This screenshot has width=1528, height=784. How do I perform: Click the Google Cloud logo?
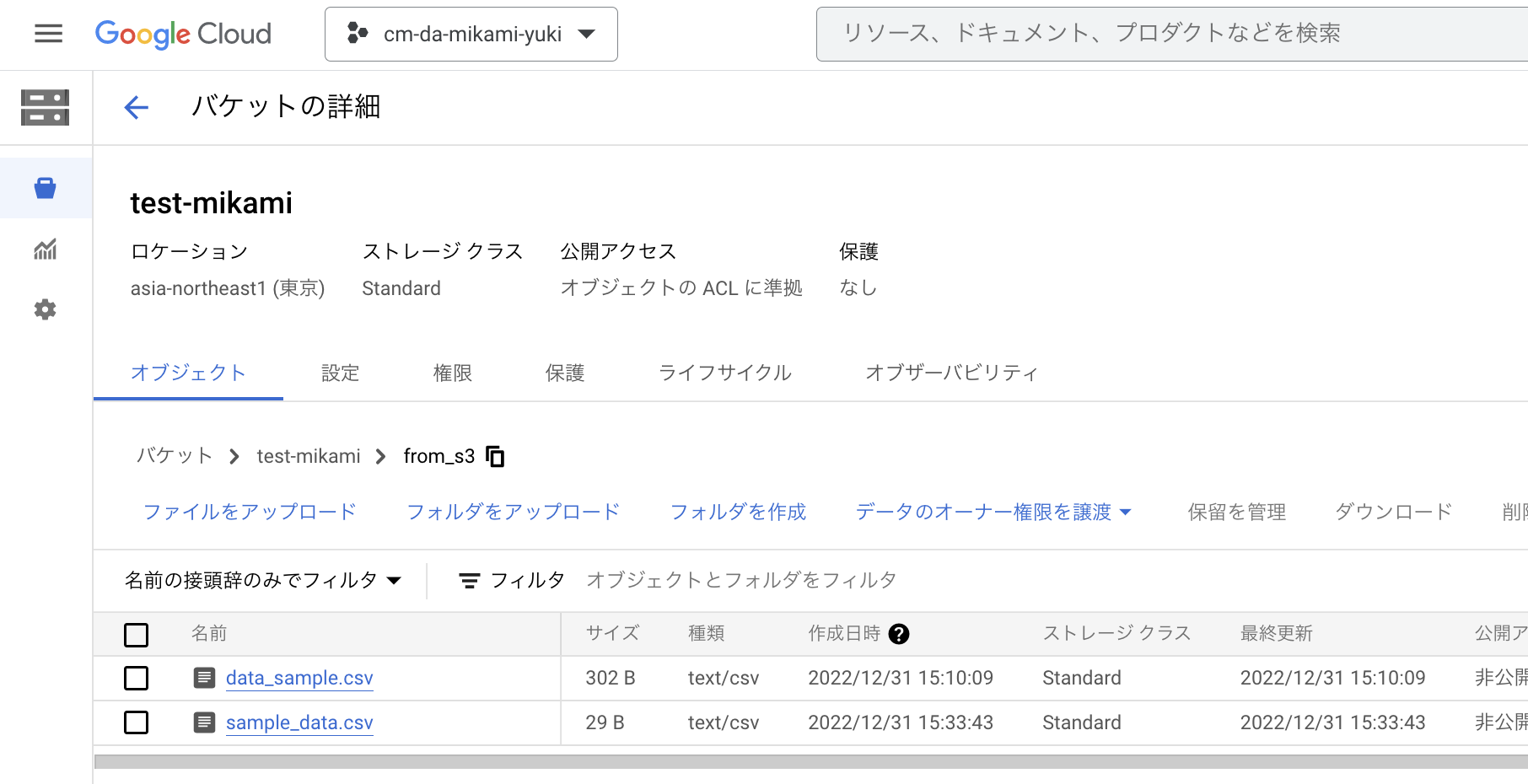[x=182, y=34]
